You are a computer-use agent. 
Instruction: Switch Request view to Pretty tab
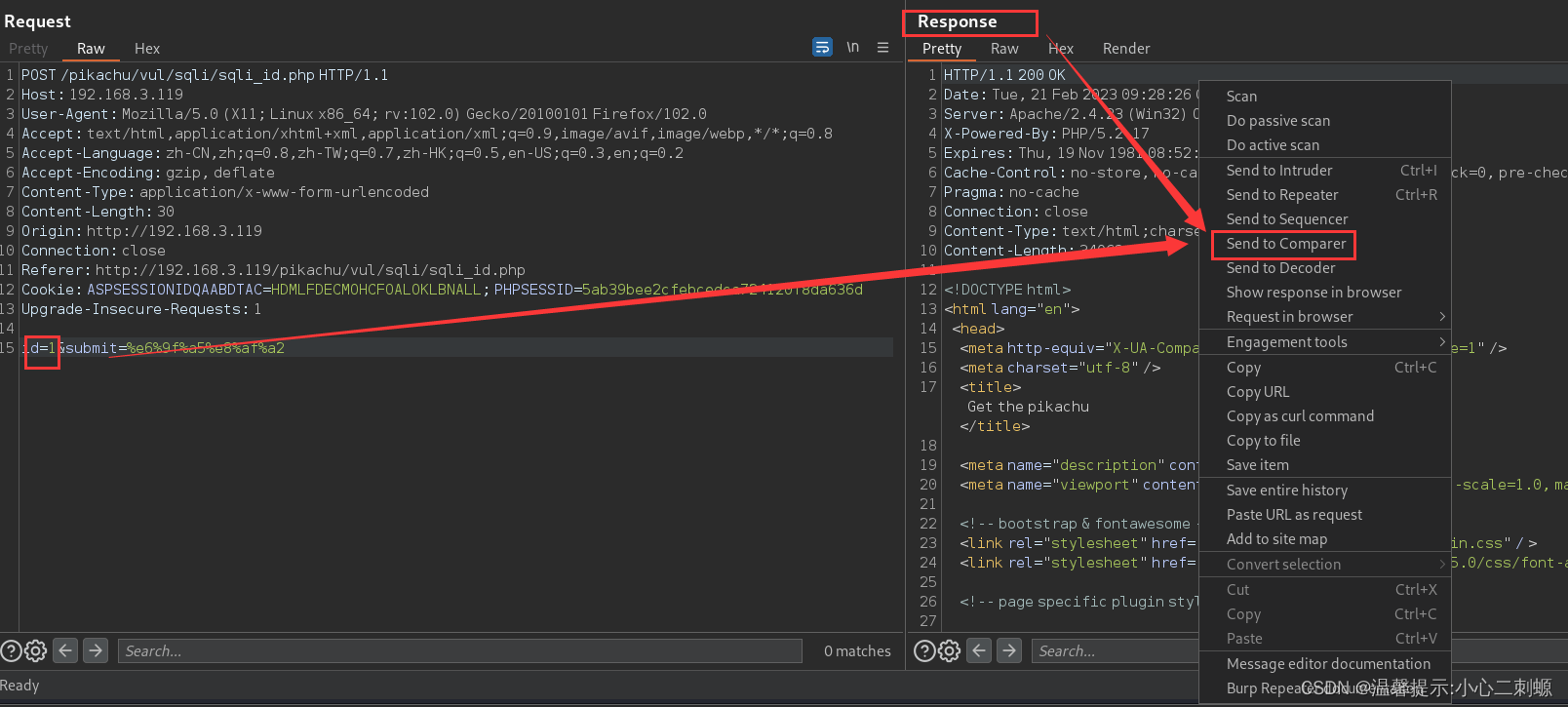pos(28,48)
